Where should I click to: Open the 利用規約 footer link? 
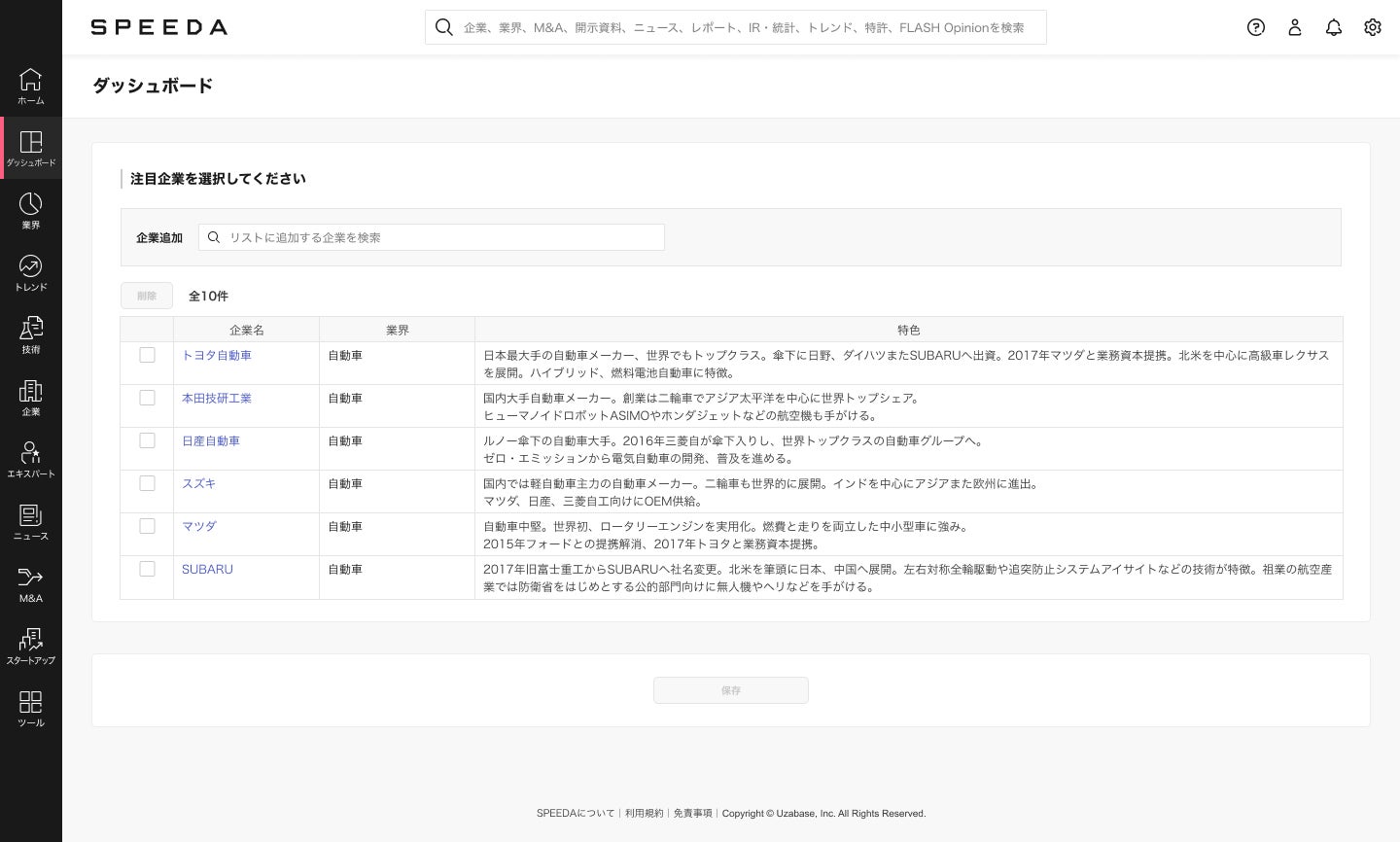(x=644, y=814)
